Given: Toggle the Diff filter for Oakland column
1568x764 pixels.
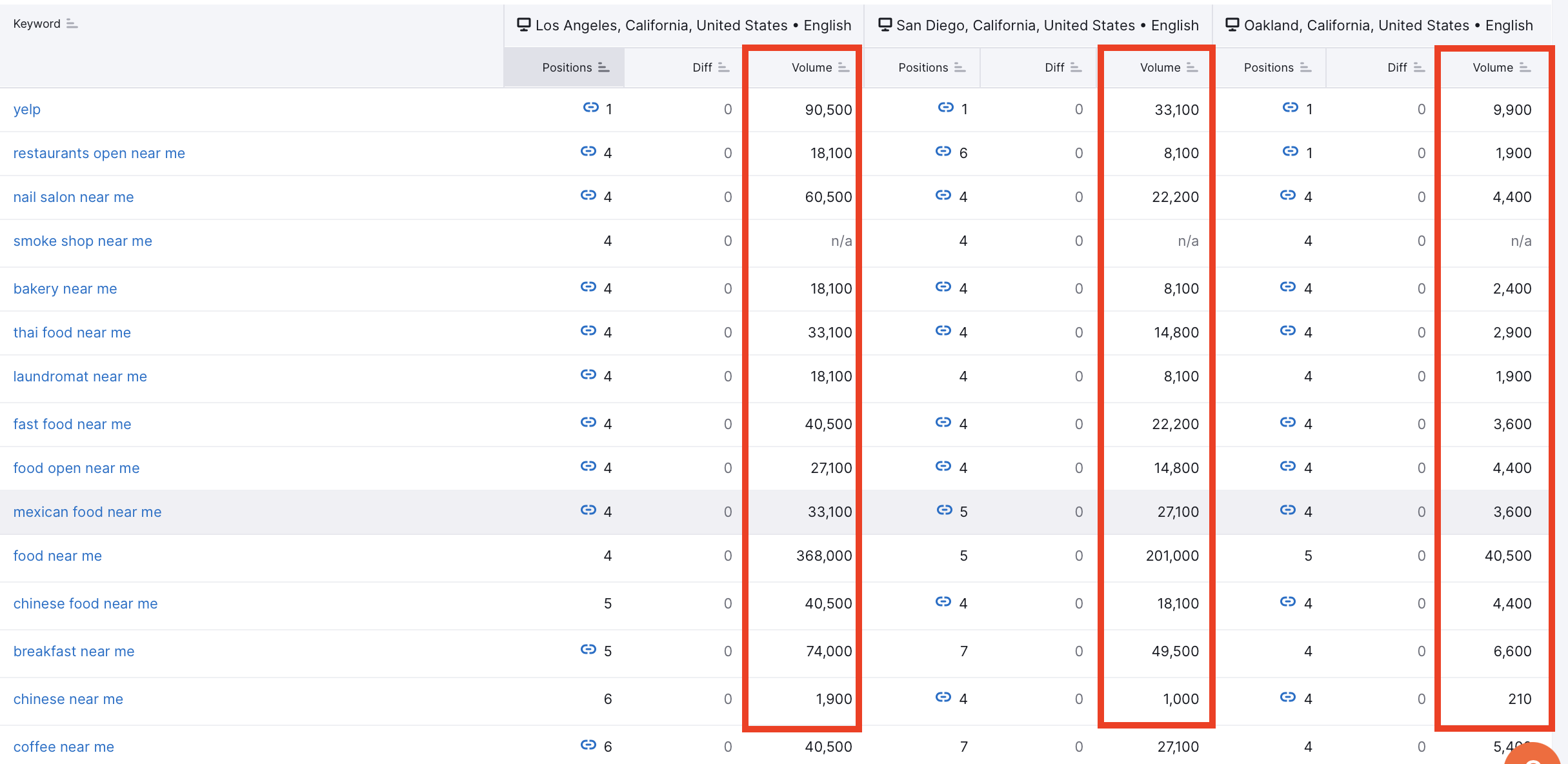Looking at the screenshot, I should 1419,66.
